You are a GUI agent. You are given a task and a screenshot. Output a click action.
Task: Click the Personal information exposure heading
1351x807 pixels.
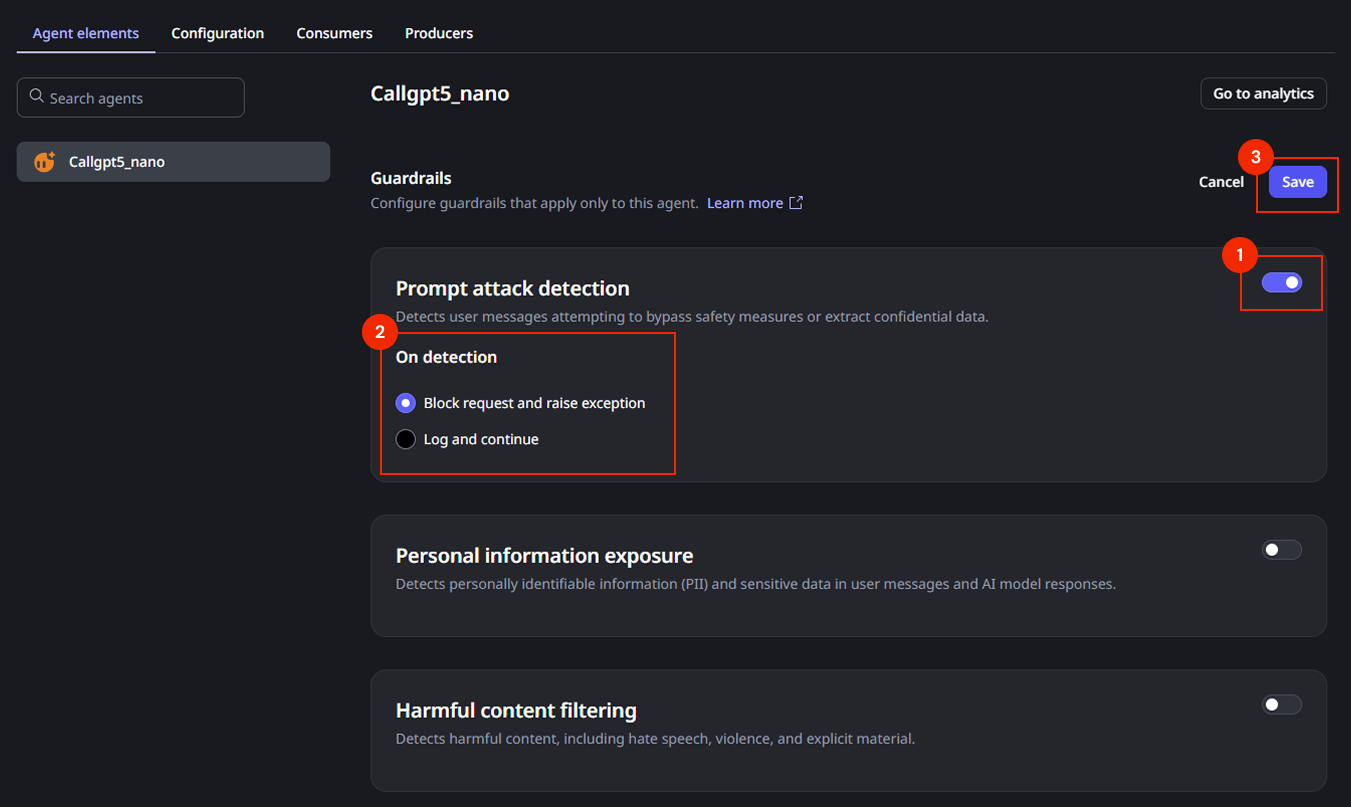point(545,555)
